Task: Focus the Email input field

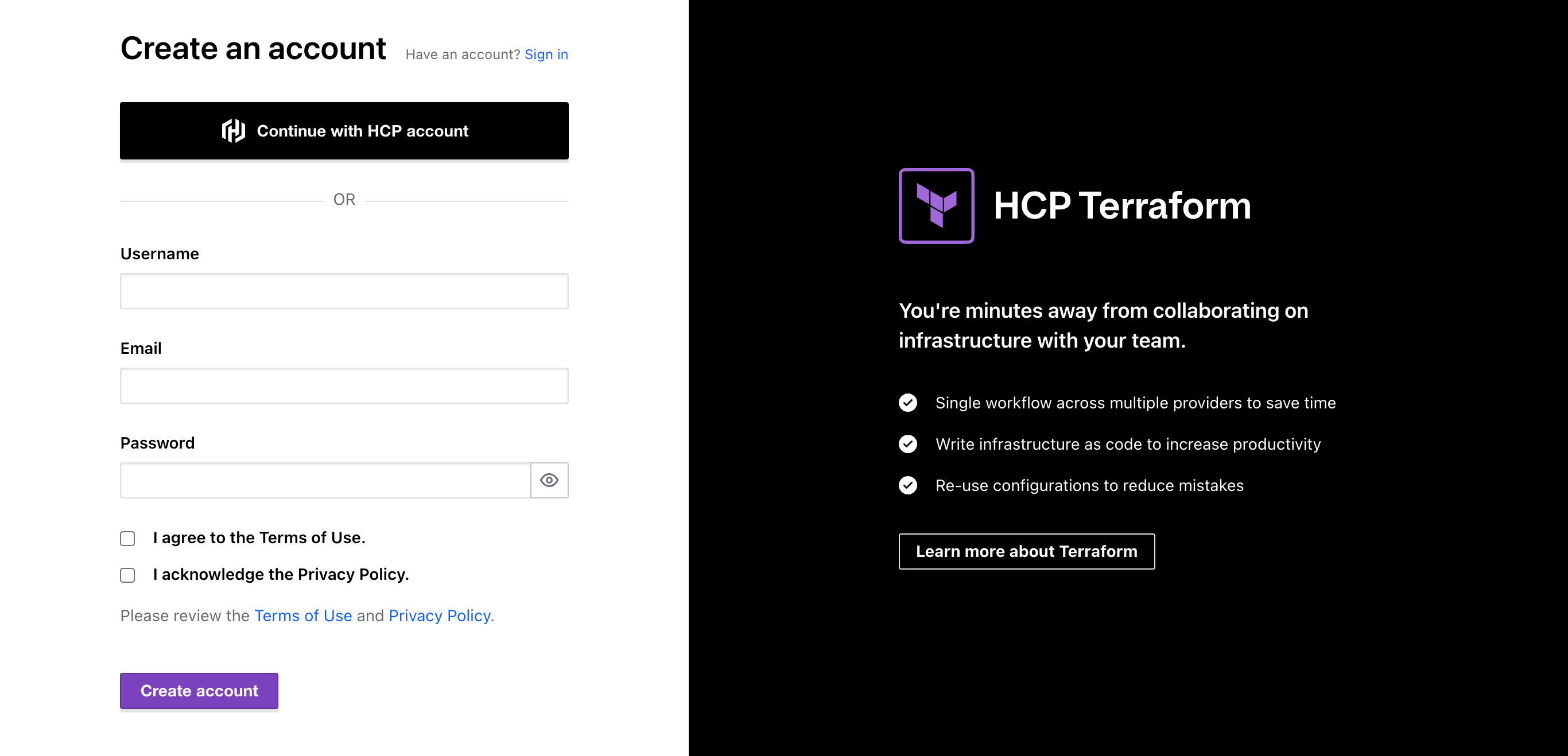Action: [x=344, y=385]
